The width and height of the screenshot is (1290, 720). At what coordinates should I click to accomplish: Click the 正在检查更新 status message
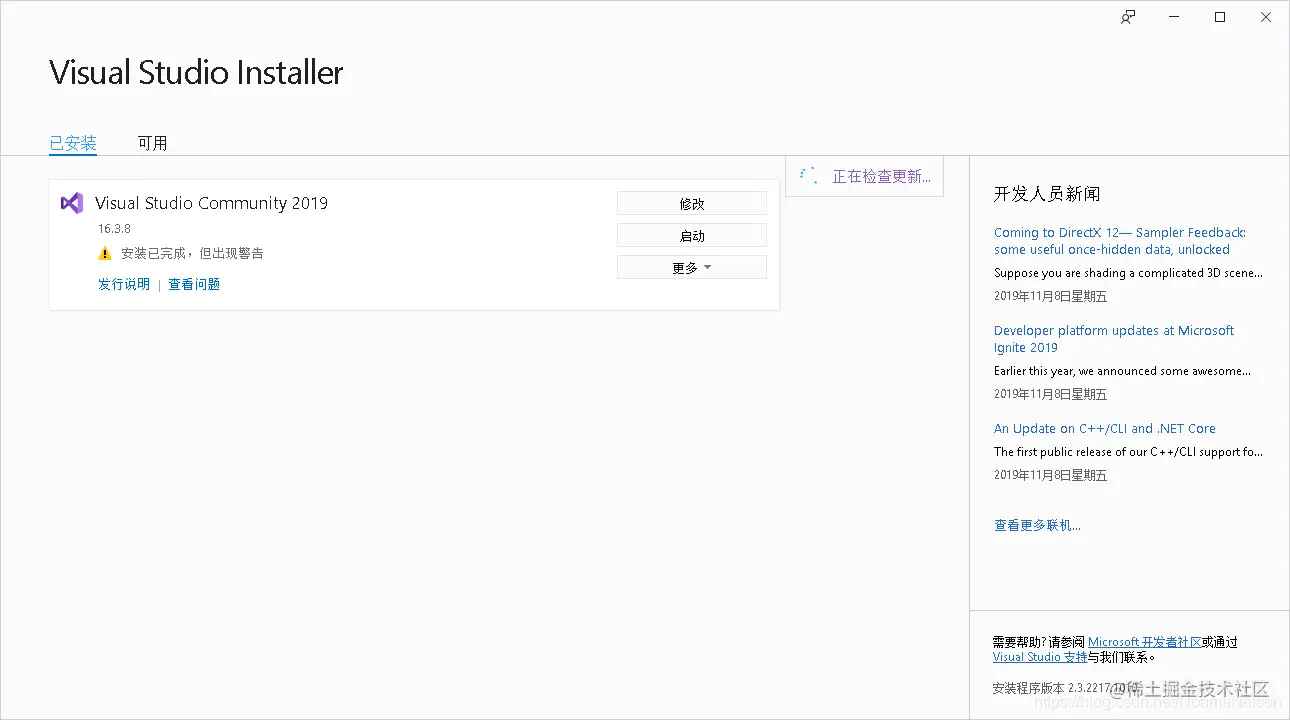(x=880, y=175)
